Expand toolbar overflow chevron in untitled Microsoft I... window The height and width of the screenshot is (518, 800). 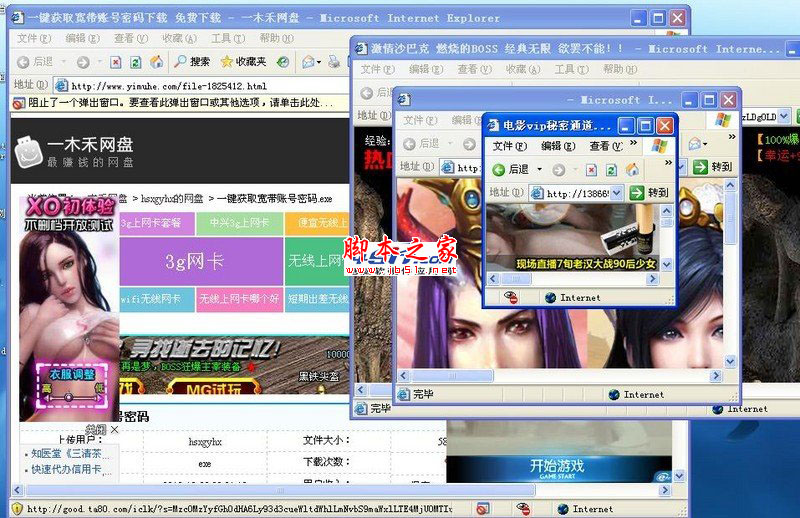(x=732, y=137)
